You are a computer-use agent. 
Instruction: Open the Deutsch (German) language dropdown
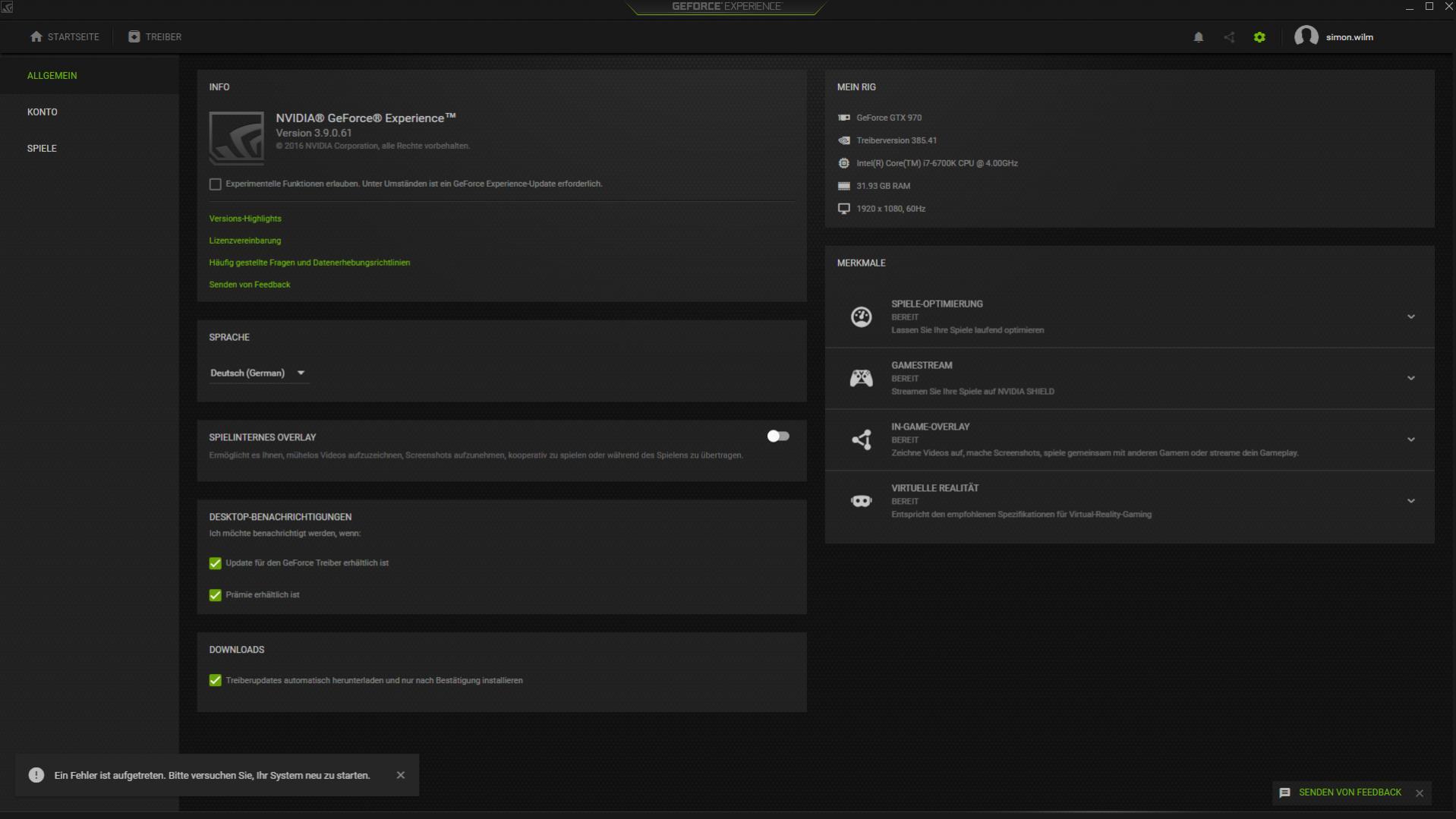tap(258, 373)
